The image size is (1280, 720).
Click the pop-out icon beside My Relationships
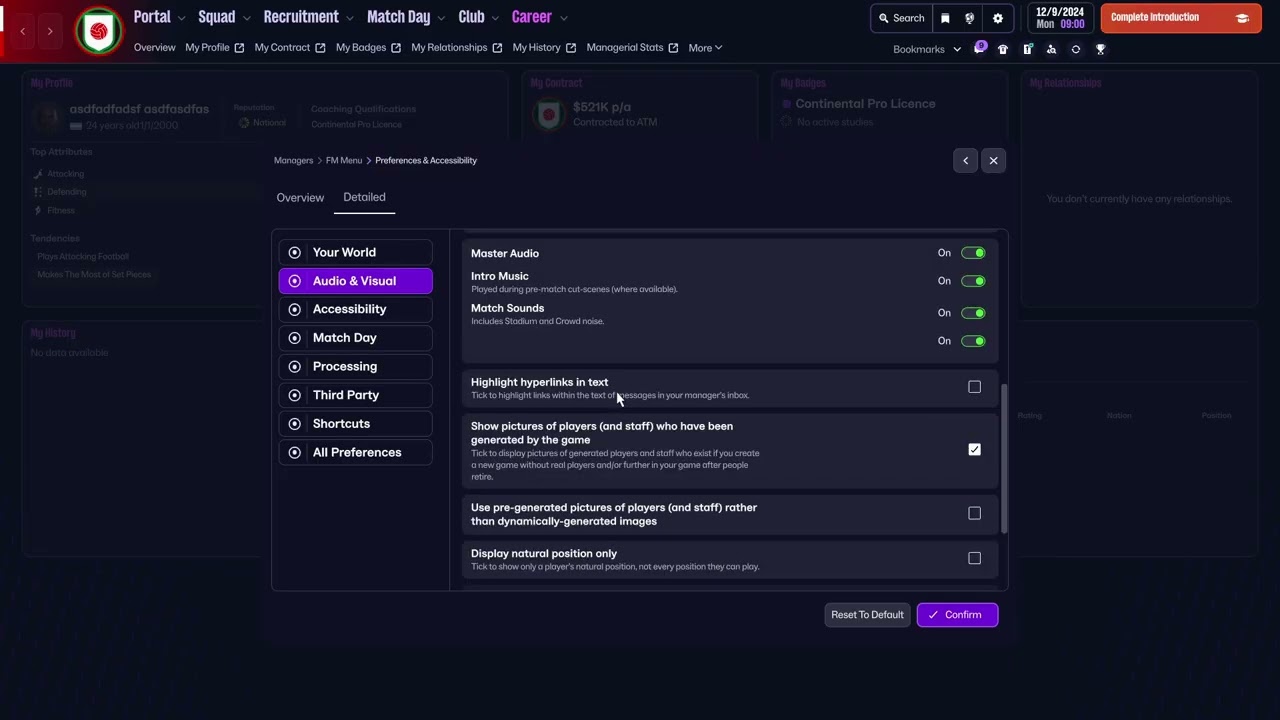497,48
